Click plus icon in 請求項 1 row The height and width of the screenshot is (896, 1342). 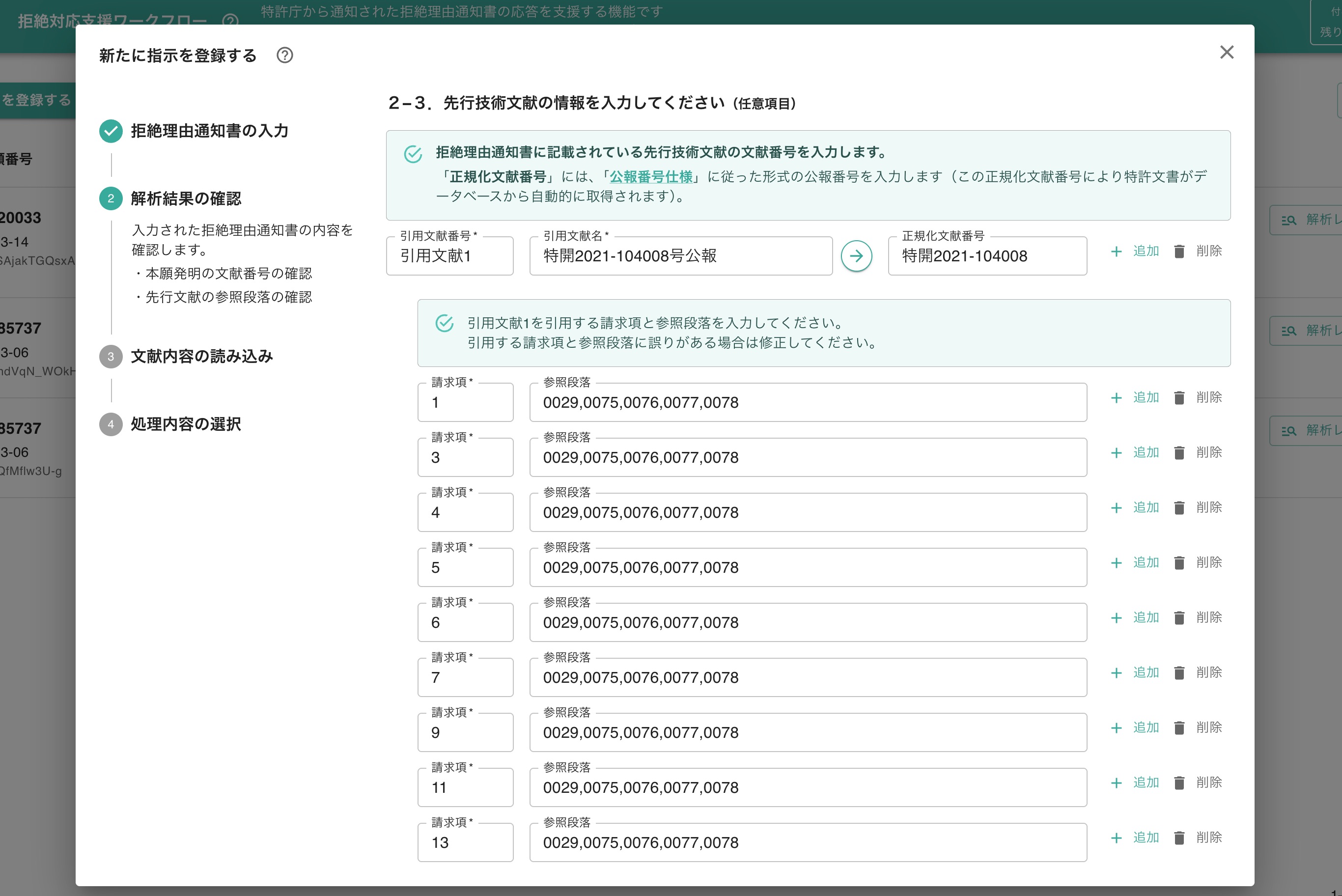click(x=1117, y=398)
